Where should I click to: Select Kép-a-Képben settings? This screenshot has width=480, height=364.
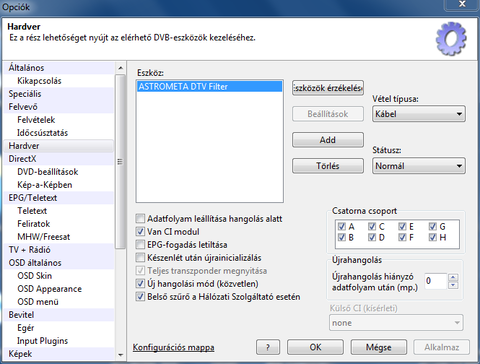pos(58,185)
